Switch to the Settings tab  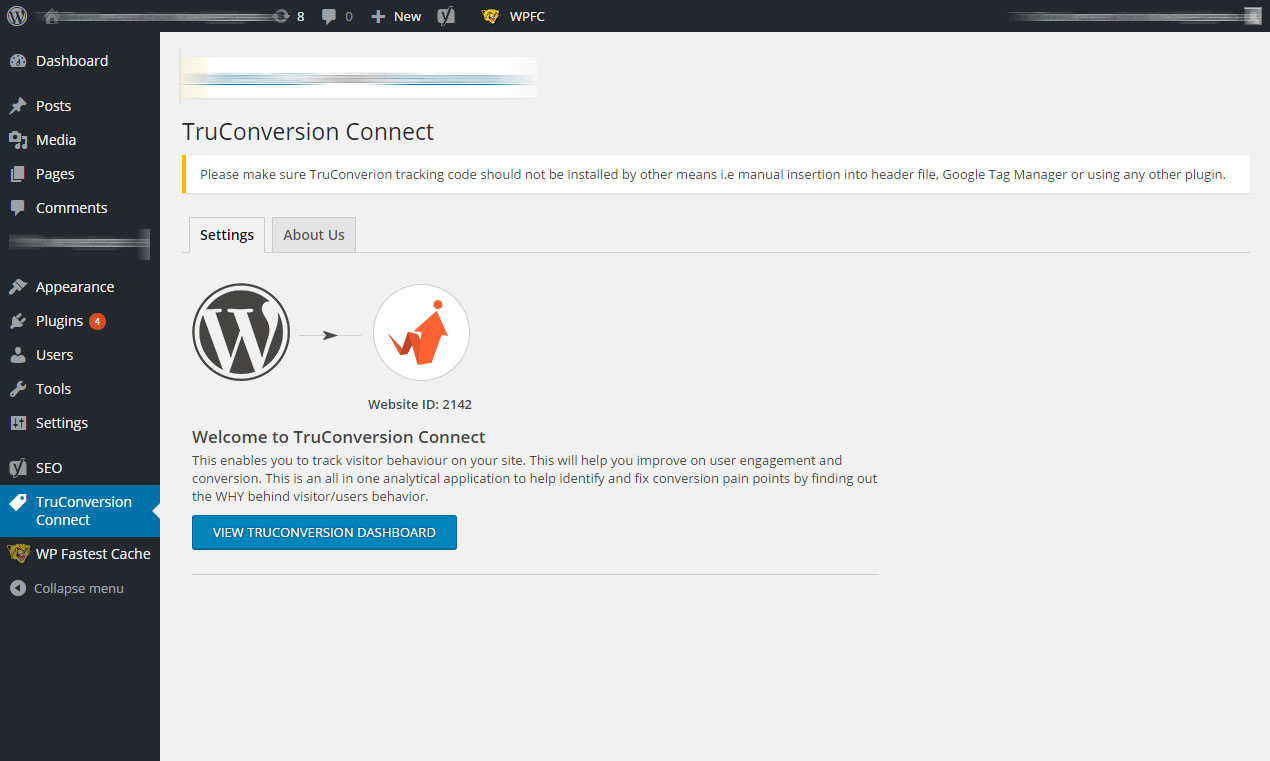click(227, 235)
